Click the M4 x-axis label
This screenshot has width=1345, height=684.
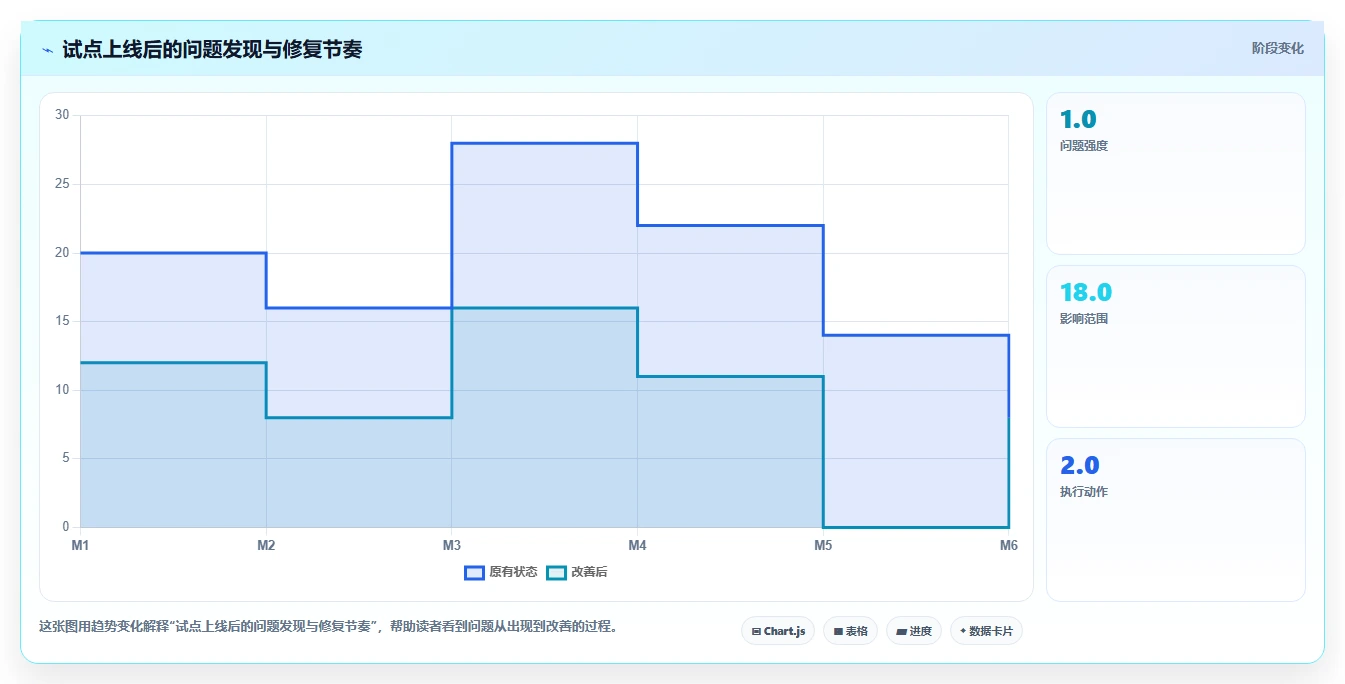(637, 545)
